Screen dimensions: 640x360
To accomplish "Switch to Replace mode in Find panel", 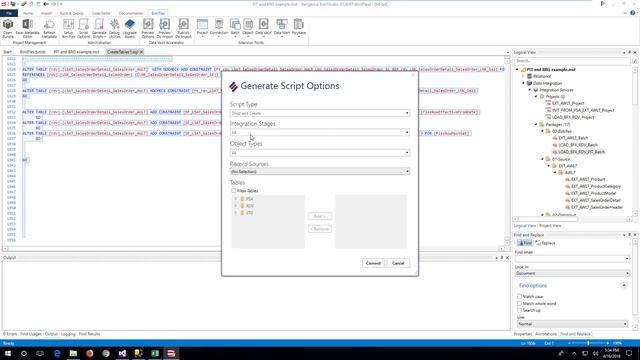I will tap(545, 243).
